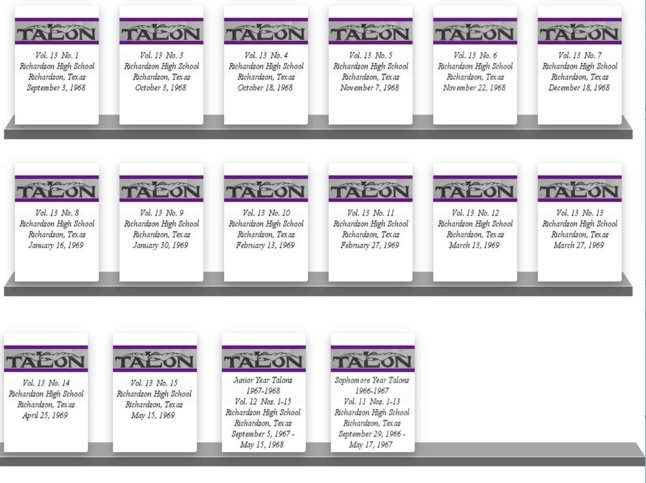Click "Vol. 11 Nos. 1-13" text link

(x=372, y=401)
